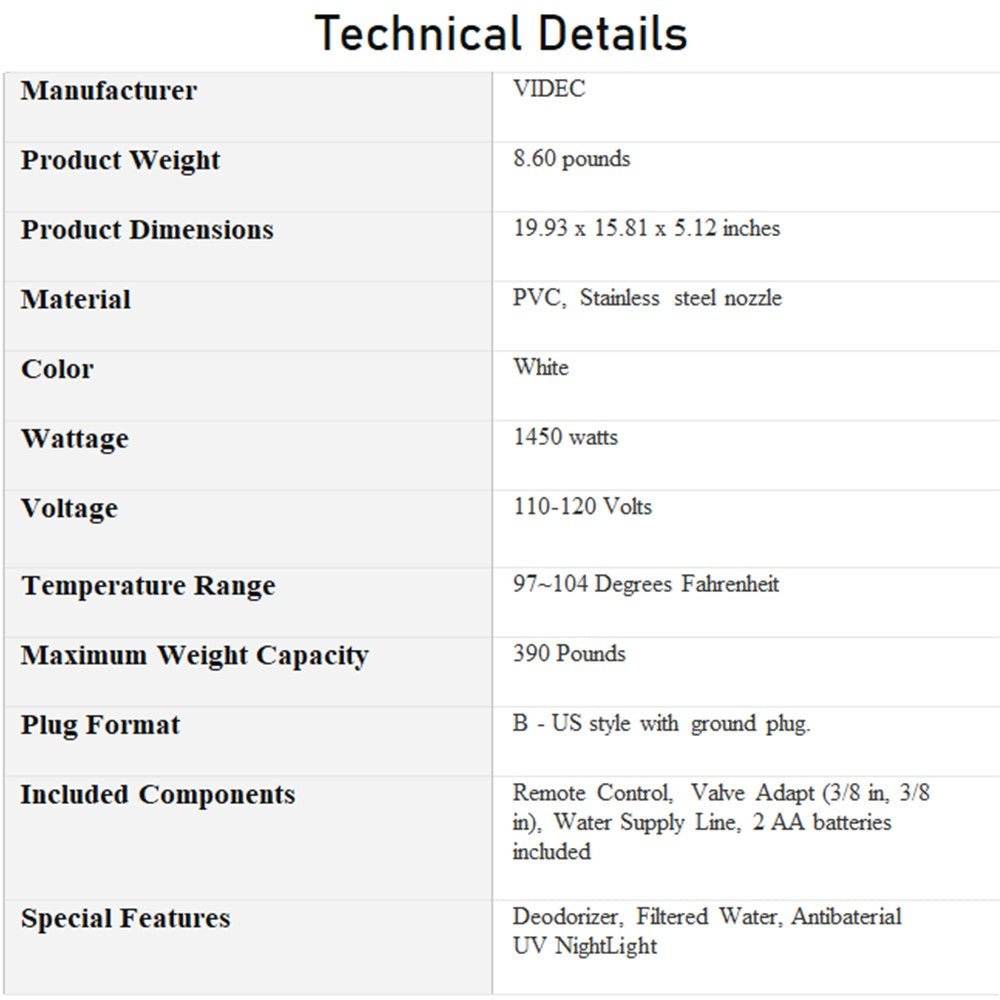Select the Product Weight label
Screen dimensions: 1000x1000
click(121, 161)
